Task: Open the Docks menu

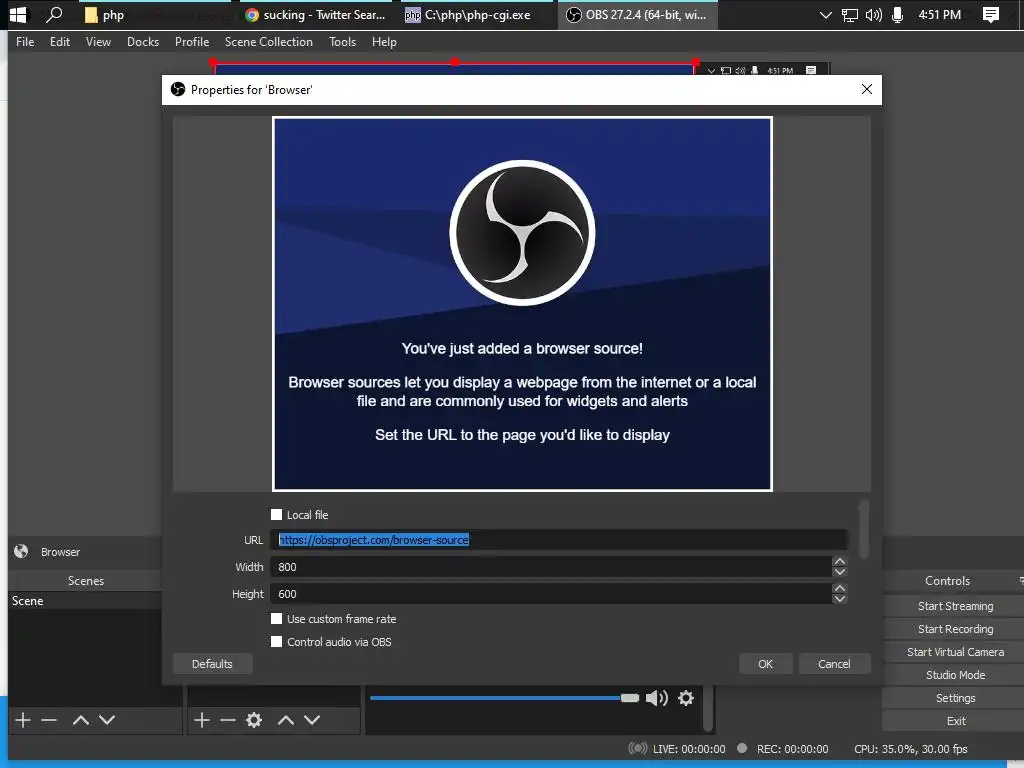Action: (143, 42)
